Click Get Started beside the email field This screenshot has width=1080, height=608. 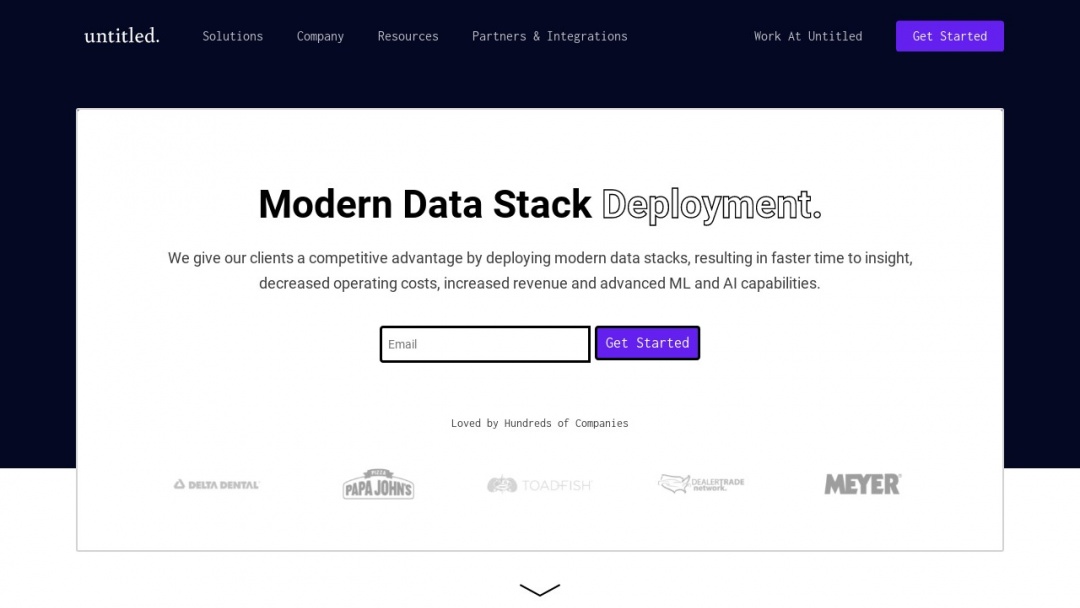[x=647, y=342]
